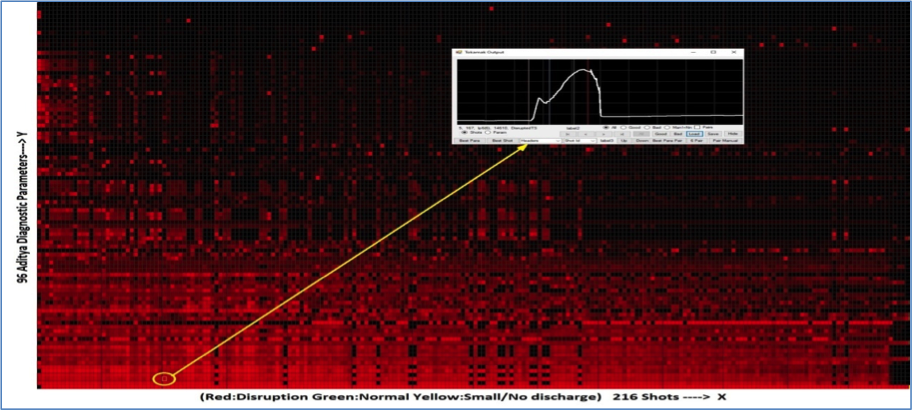Click the Tokamak Output title bar
Image resolution: width=912 pixels, height=410 pixels.
598,52
